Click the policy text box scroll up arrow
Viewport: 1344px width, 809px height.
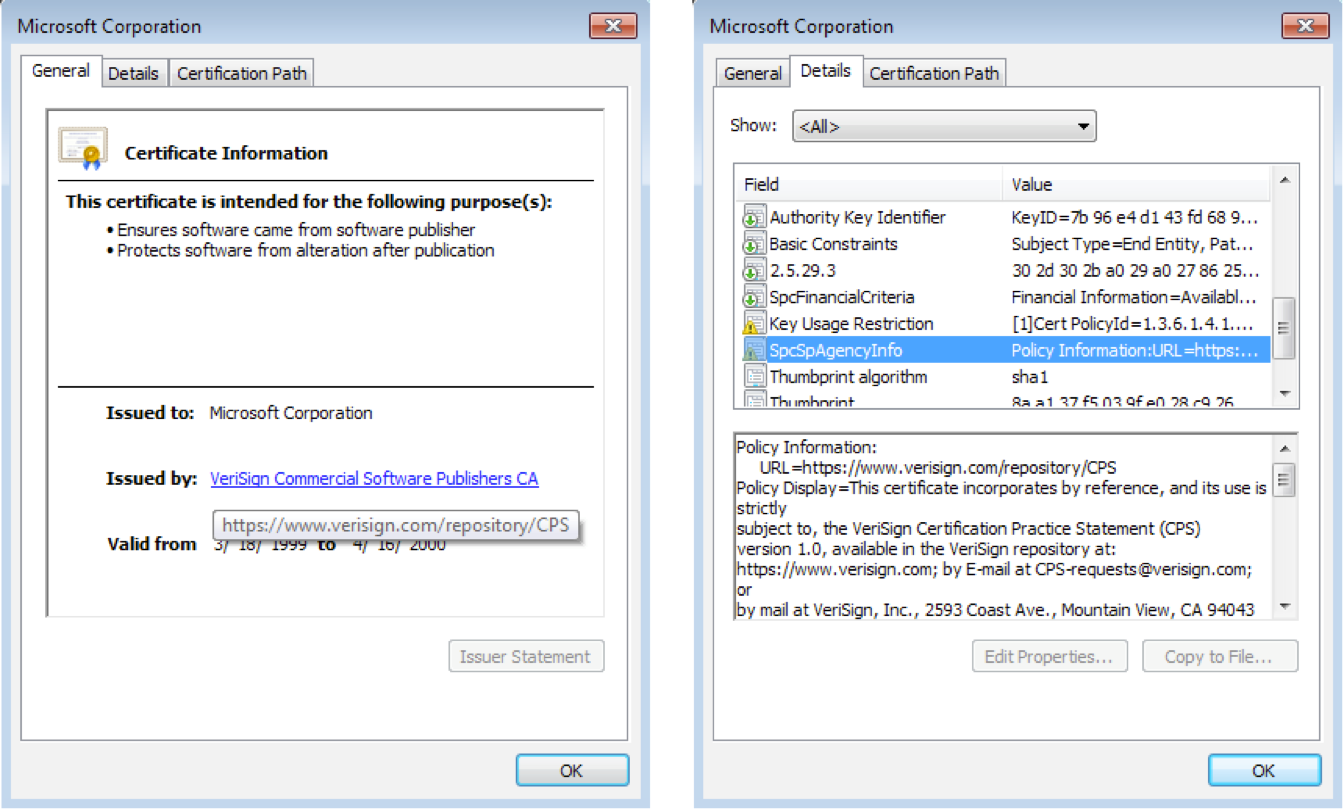(x=1284, y=447)
